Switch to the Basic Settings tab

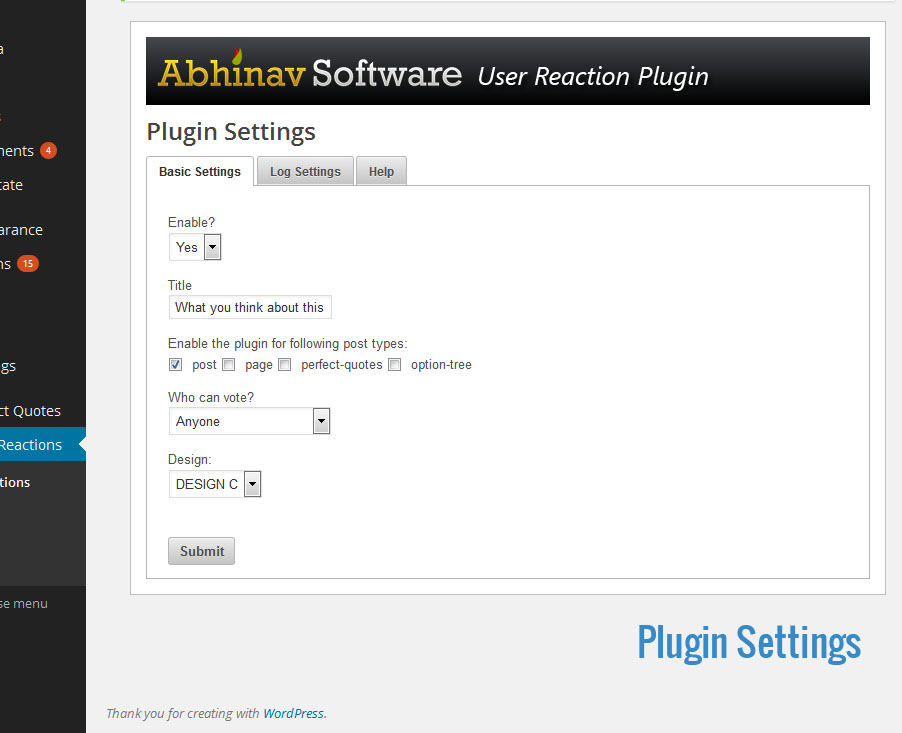pyautogui.click(x=200, y=172)
